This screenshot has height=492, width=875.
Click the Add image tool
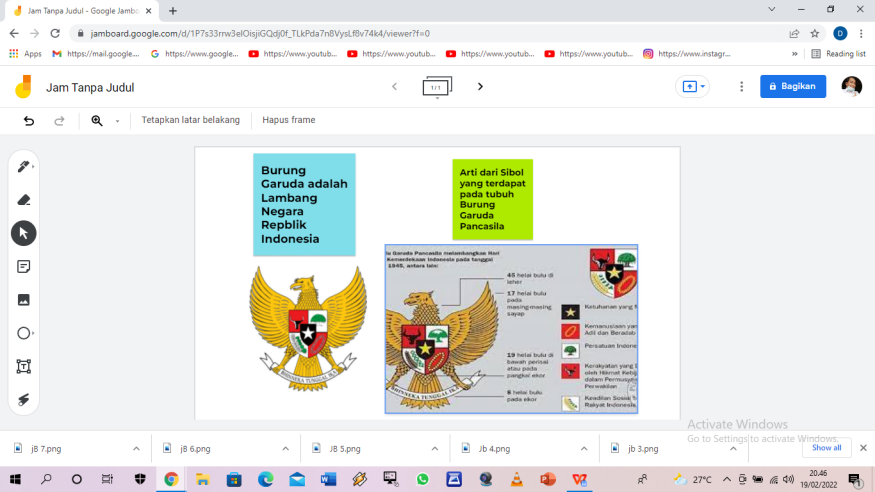point(23,300)
